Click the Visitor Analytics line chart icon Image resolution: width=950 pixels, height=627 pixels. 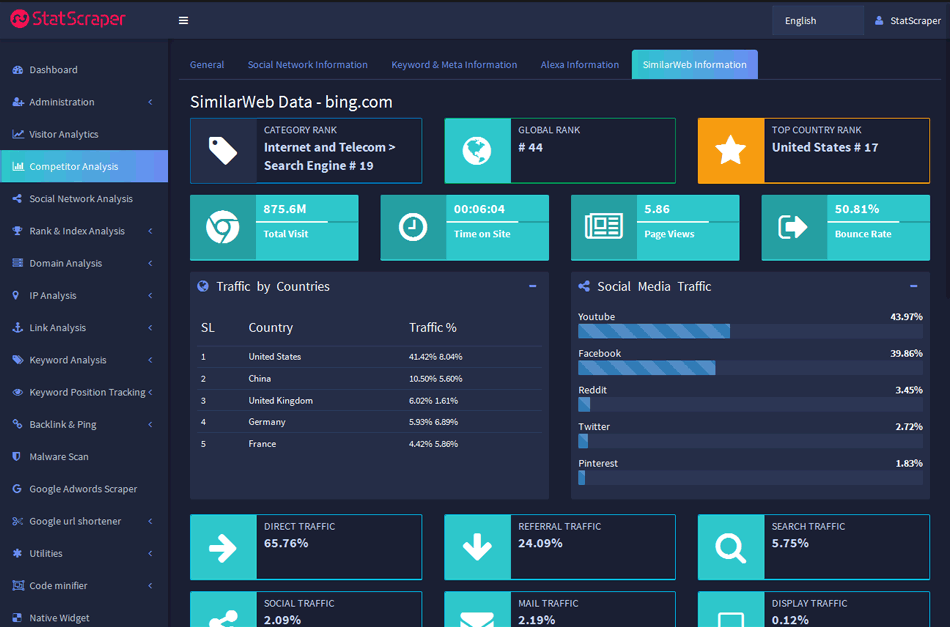18,134
